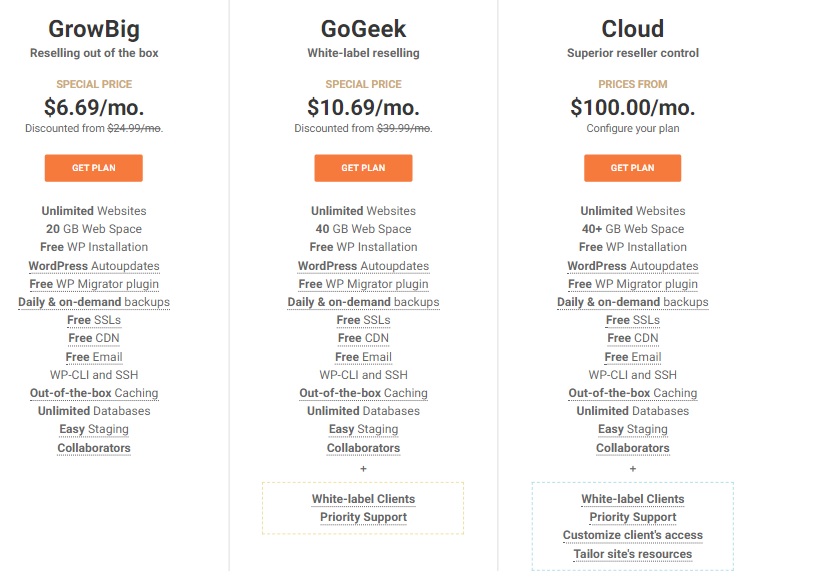Open WordPress Autoupdates tooltip in GrowBig column
The image size is (819, 580).
(x=94, y=266)
